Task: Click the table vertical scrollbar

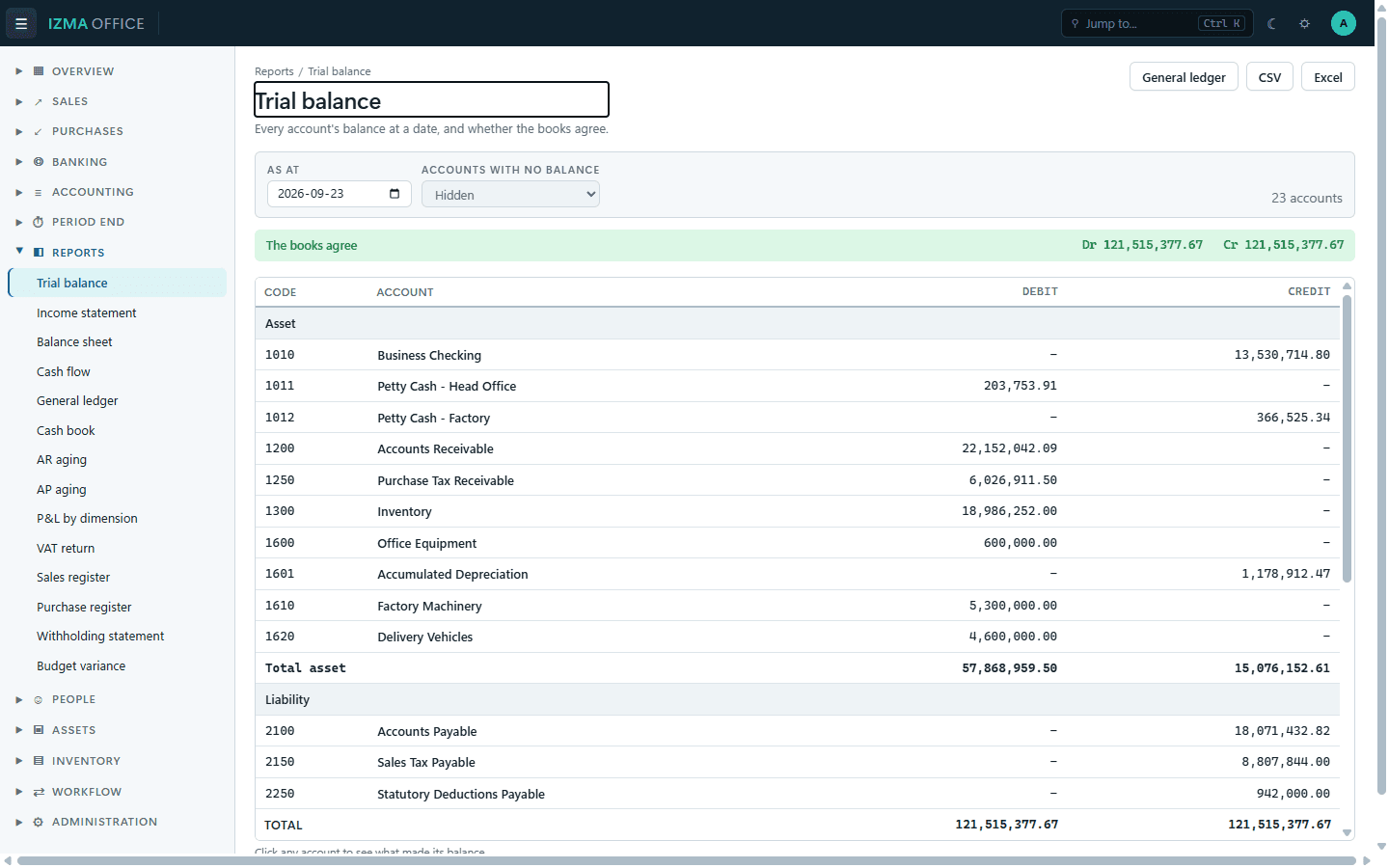Action: pyautogui.click(x=1347, y=439)
